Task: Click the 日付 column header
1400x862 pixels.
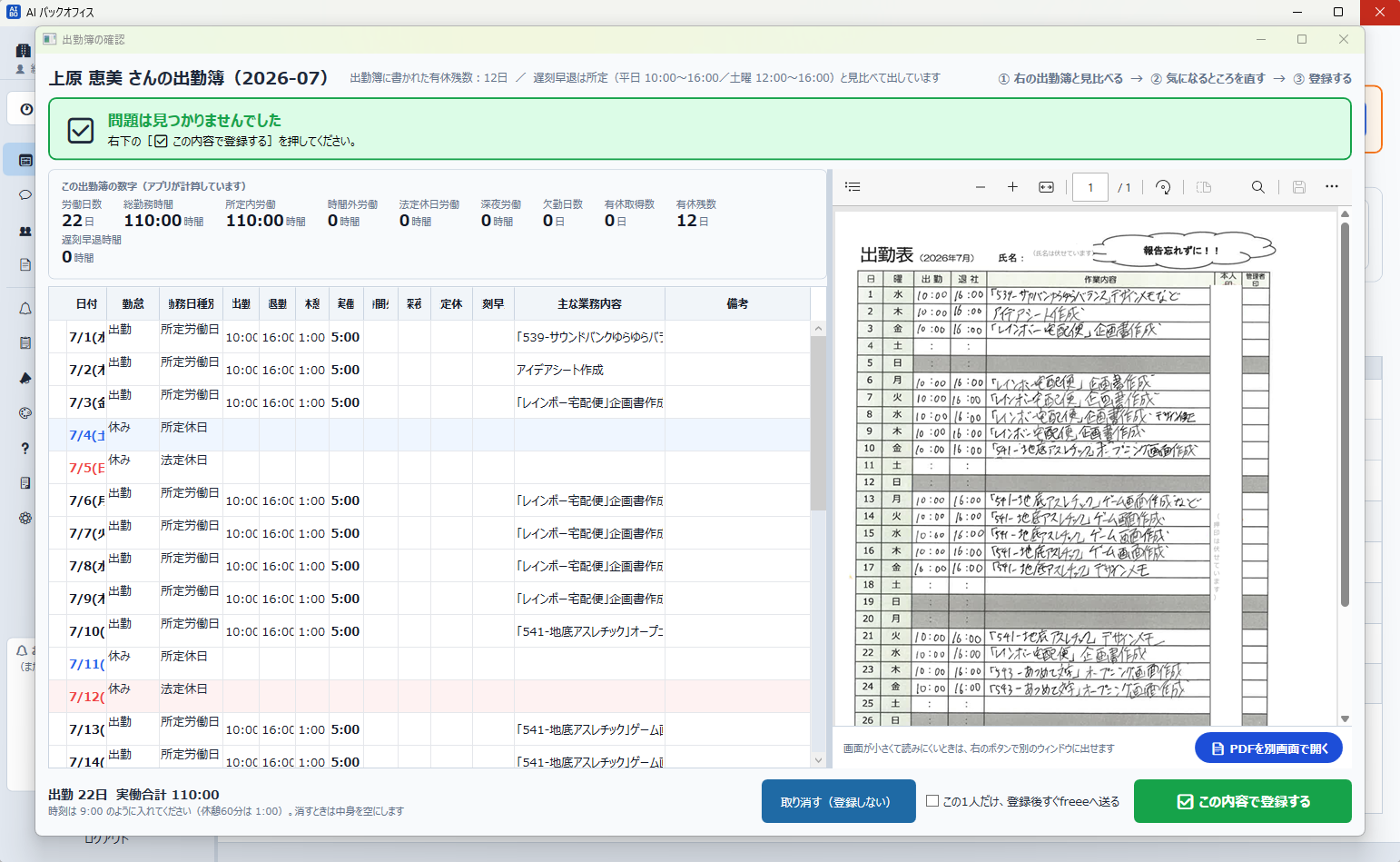Action: pyautogui.click(x=87, y=304)
